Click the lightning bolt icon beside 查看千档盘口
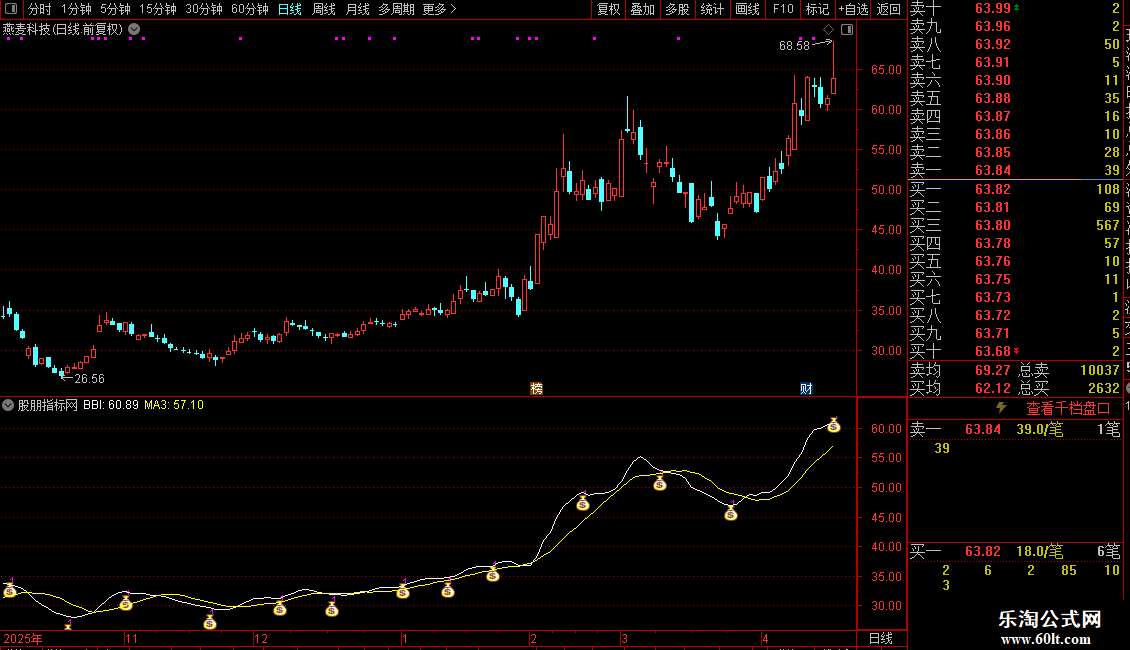The image size is (1130, 650). point(1001,408)
